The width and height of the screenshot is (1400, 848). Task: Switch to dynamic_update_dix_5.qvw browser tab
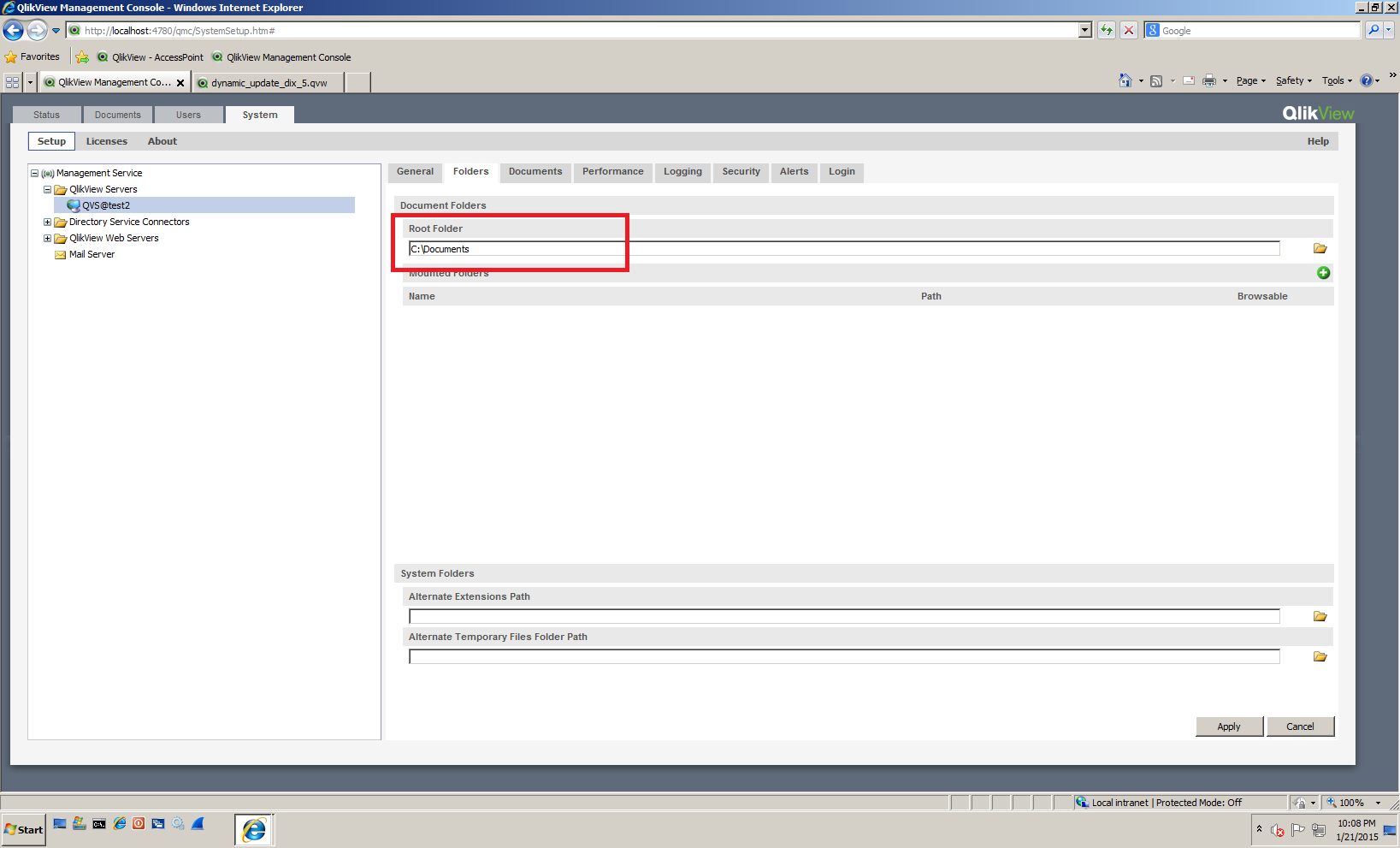click(269, 83)
